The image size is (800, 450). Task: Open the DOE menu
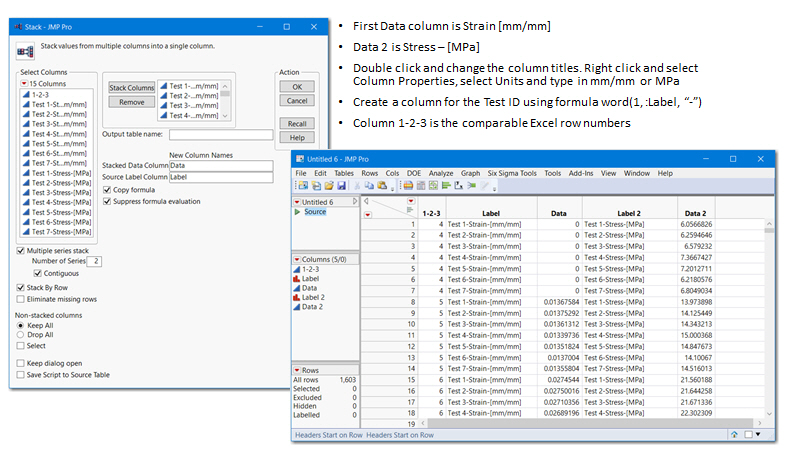(414, 173)
